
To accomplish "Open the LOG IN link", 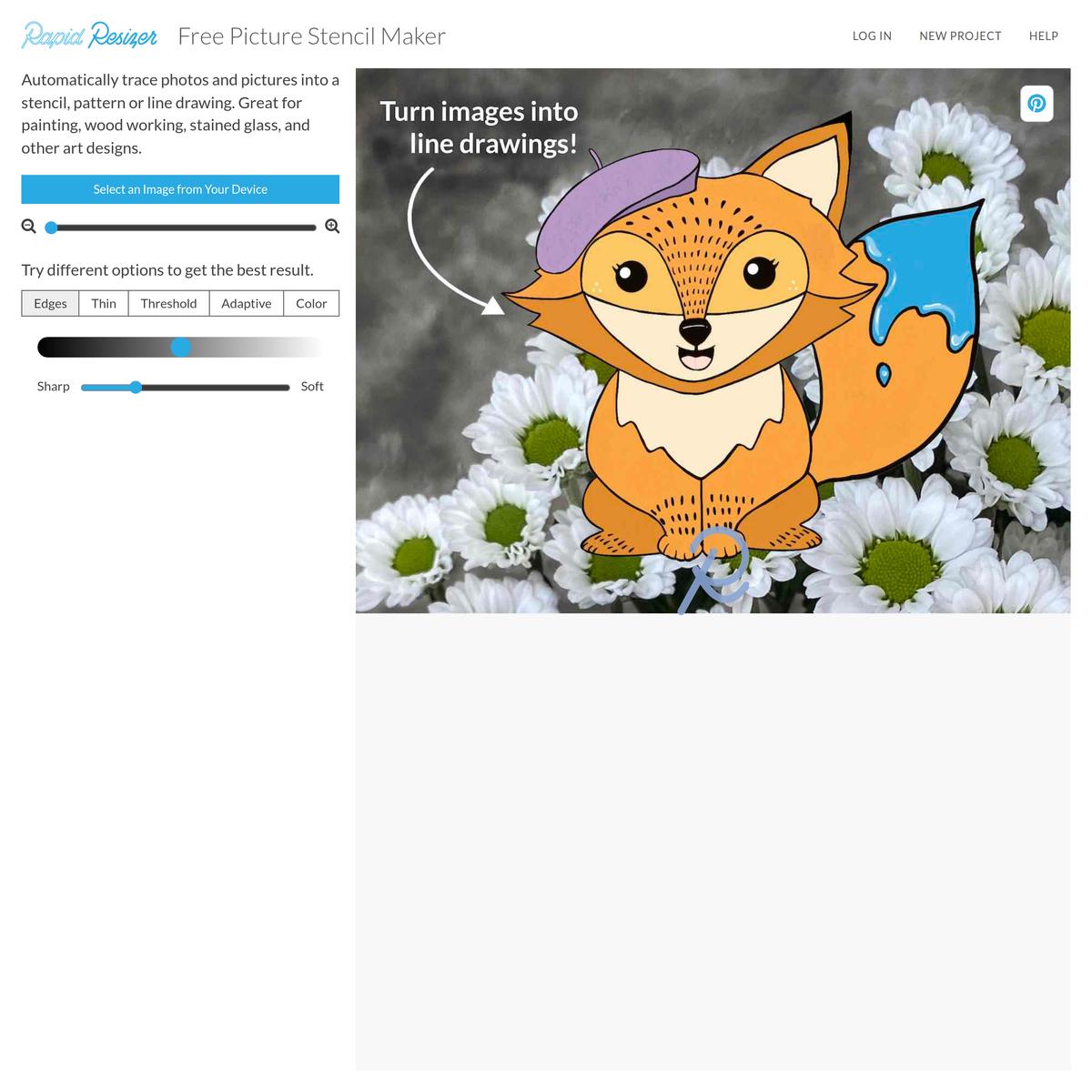I will coord(872,36).
